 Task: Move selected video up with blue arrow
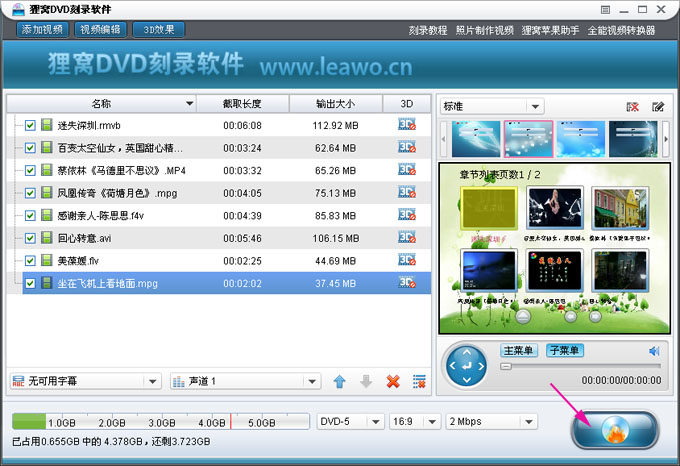[340, 381]
